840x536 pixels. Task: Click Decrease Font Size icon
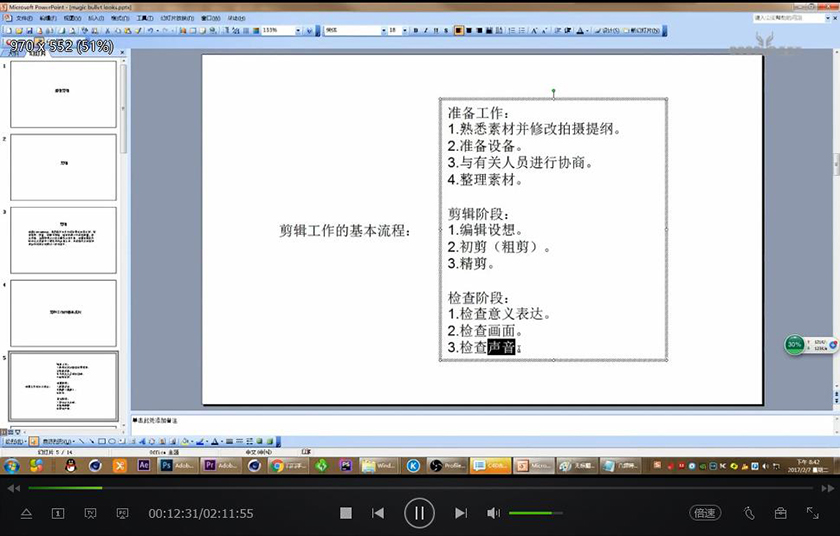pos(544,31)
